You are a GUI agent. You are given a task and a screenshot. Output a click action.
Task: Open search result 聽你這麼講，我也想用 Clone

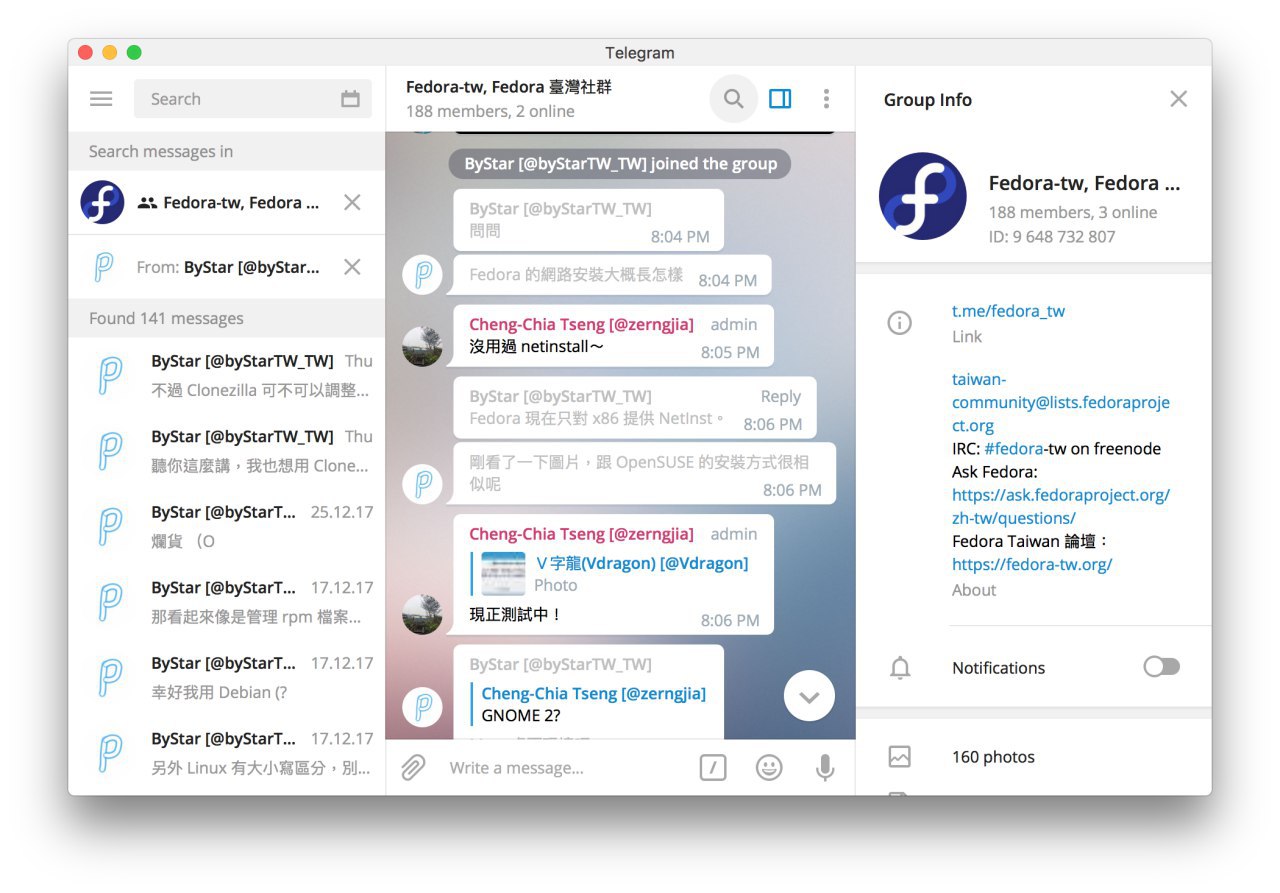click(x=226, y=452)
